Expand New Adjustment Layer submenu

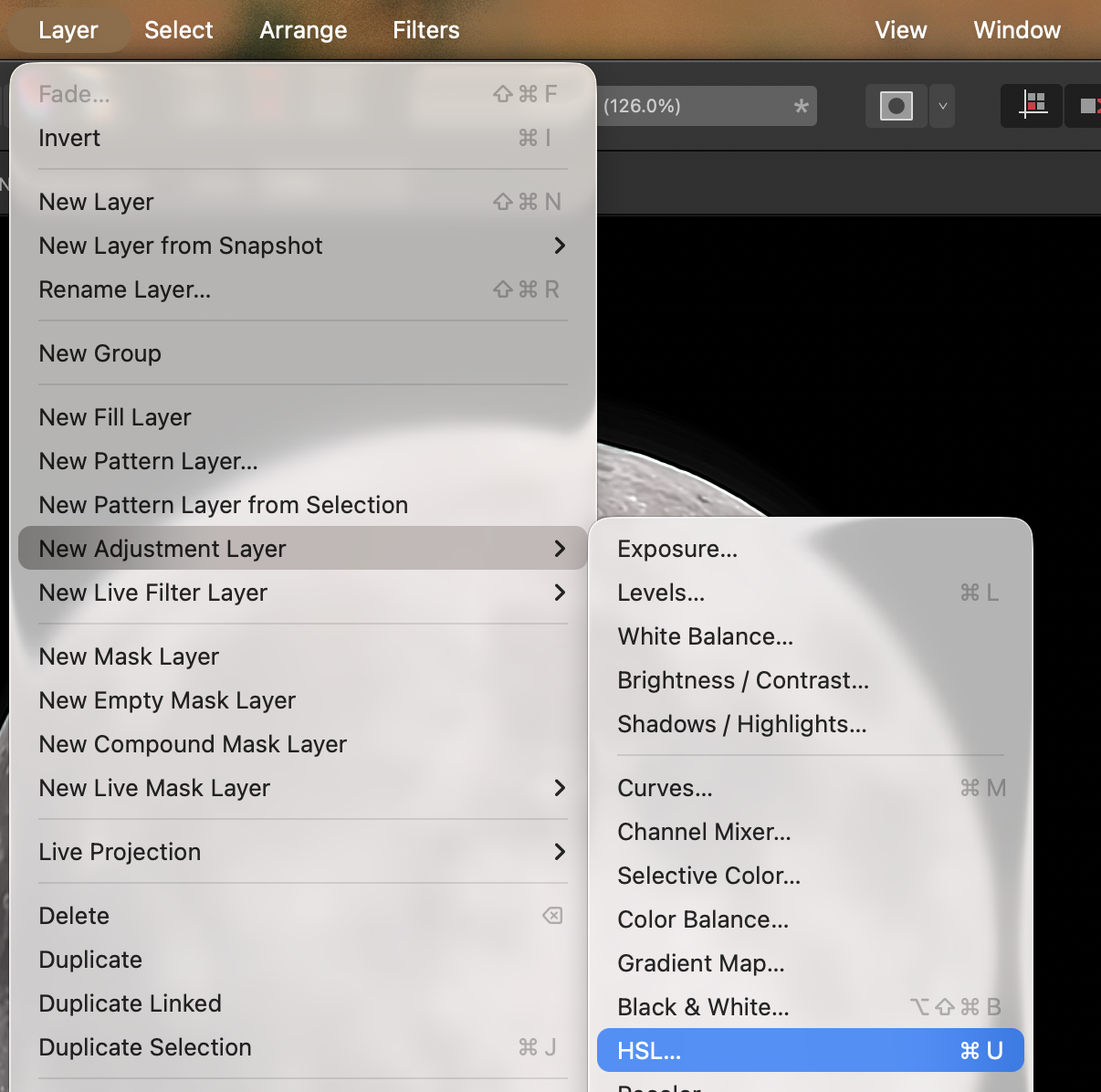302,549
